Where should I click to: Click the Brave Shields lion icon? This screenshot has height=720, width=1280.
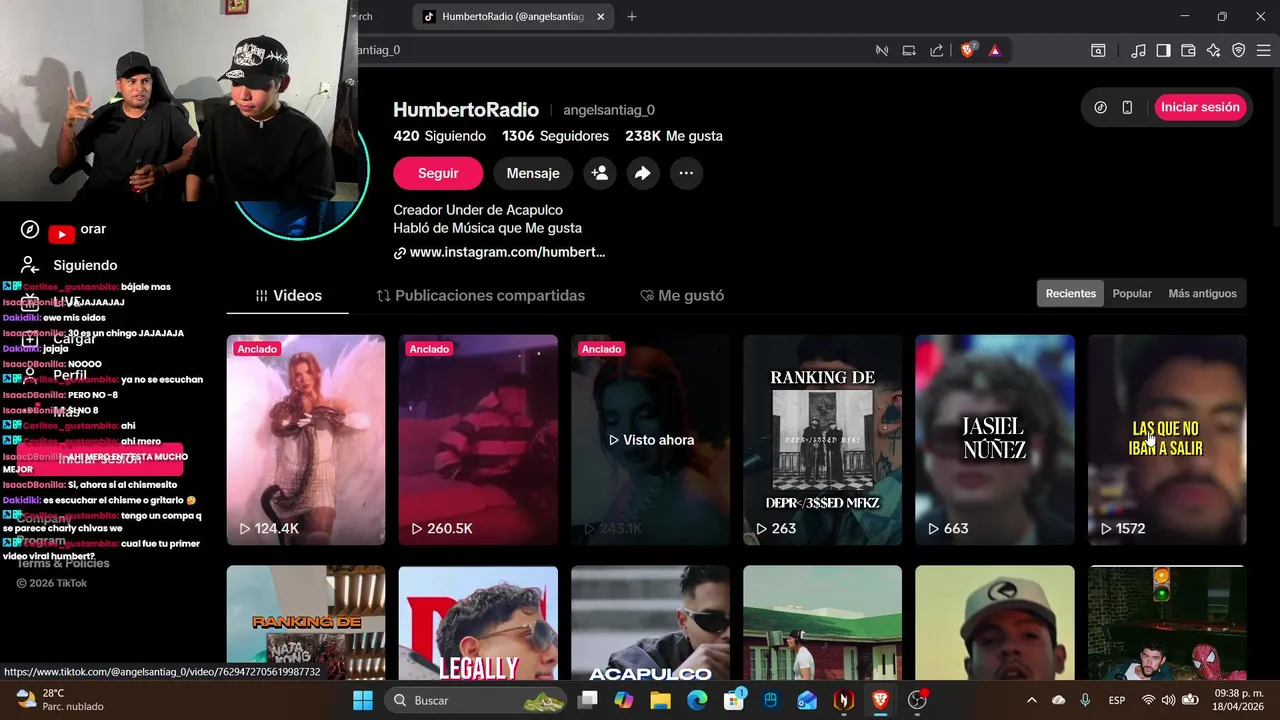pyautogui.click(x=967, y=50)
